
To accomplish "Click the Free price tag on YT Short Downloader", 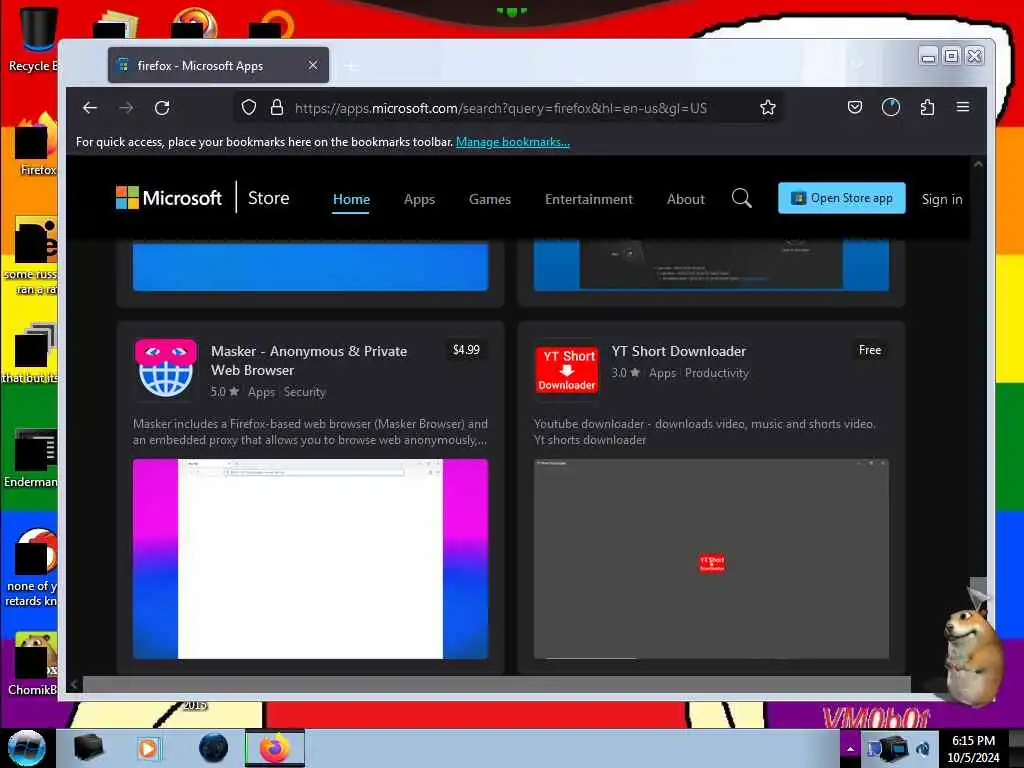I will pos(870,350).
